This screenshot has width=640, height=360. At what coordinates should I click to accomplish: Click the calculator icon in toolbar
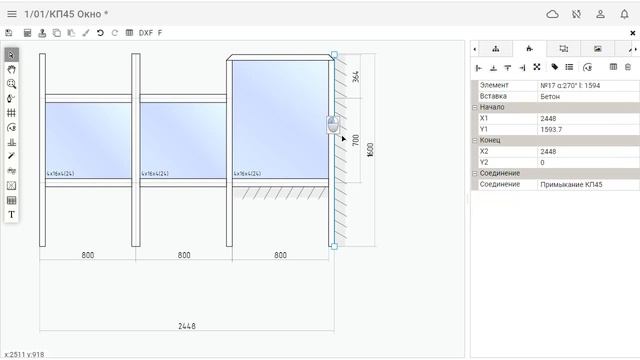point(27,33)
